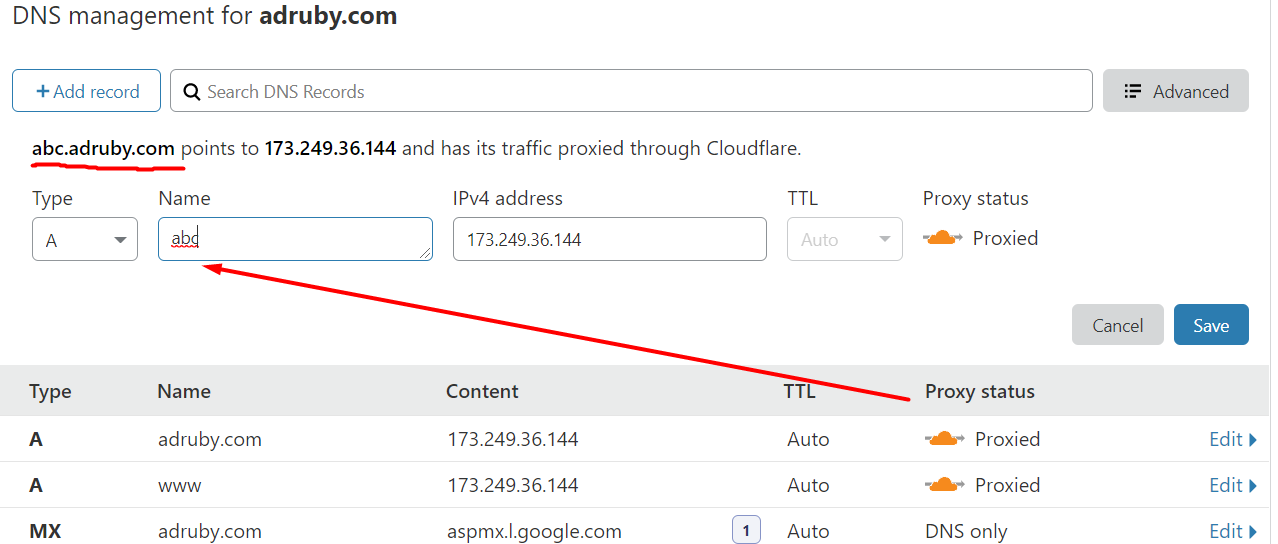The image size is (1278, 544).
Task: Click proxy cloud icon for adruby.com A record
Action: [x=944, y=439]
